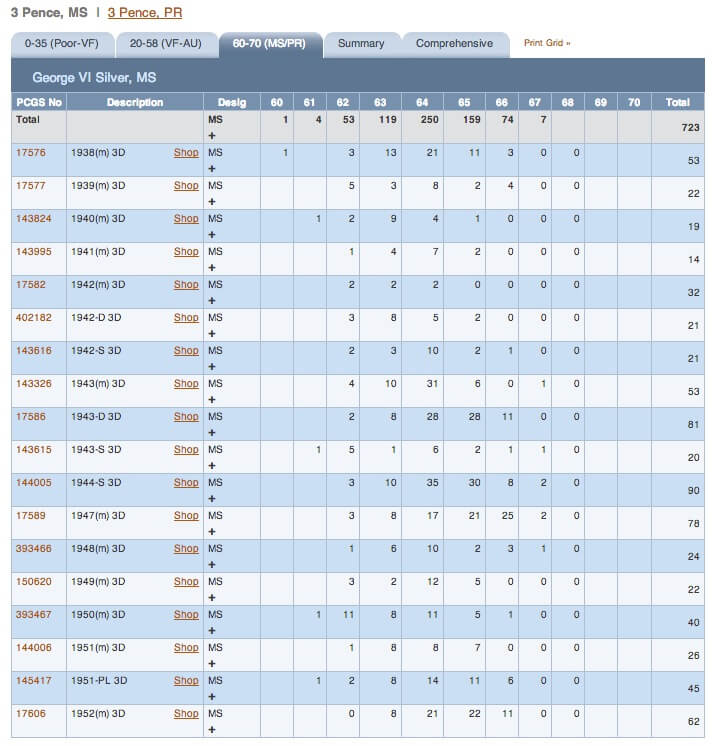This screenshot has height=746, width=712.
Task: Expand plus icon for 1938(m) 3D row
Action: click(212, 169)
